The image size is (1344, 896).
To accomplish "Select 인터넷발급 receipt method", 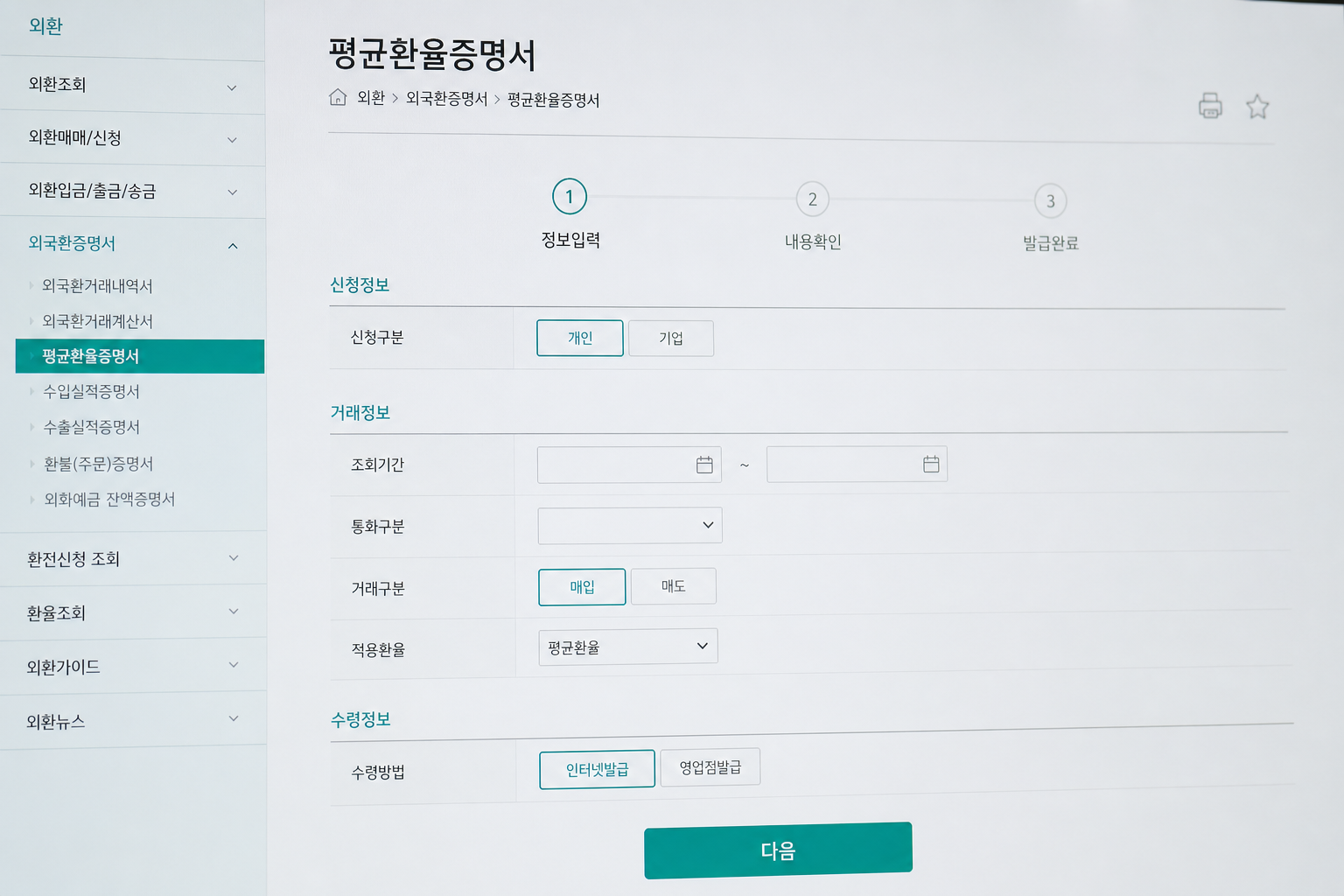I will (x=597, y=769).
